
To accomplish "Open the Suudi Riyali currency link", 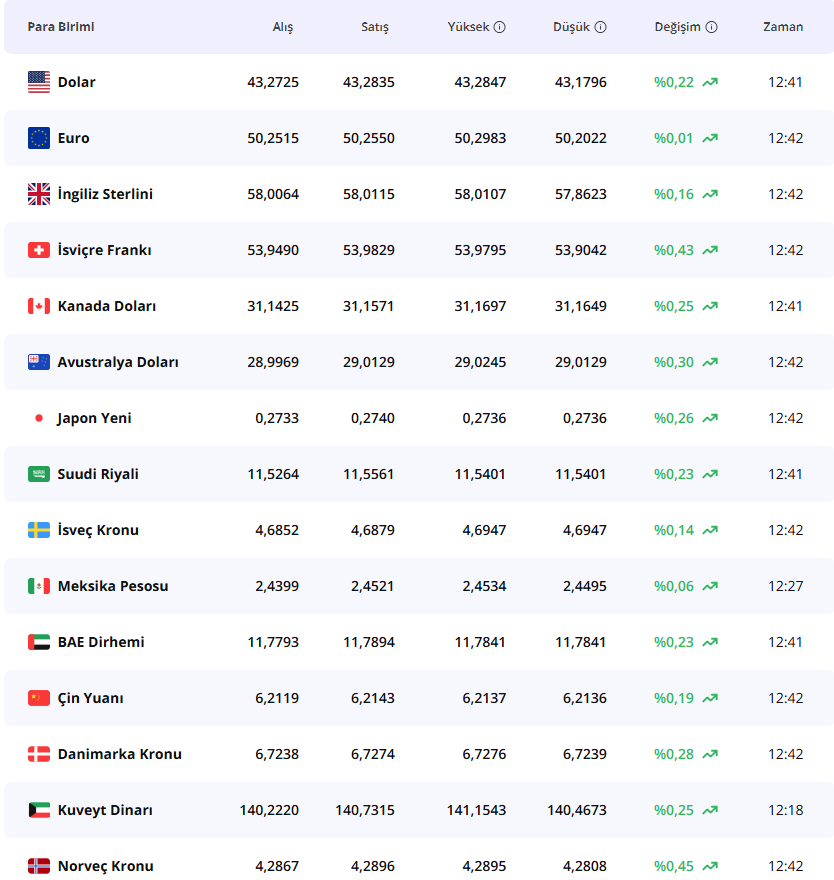I will [x=98, y=474].
